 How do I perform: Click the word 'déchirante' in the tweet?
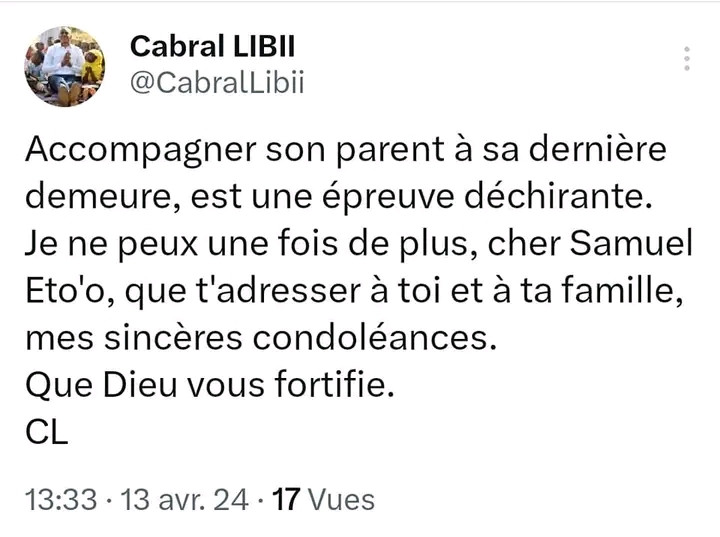pyautogui.click(x=557, y=196)
